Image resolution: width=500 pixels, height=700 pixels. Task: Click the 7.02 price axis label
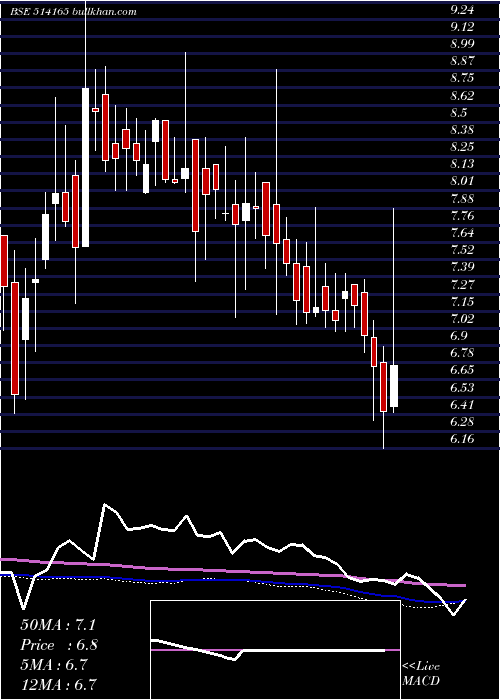tap(461, 319)
